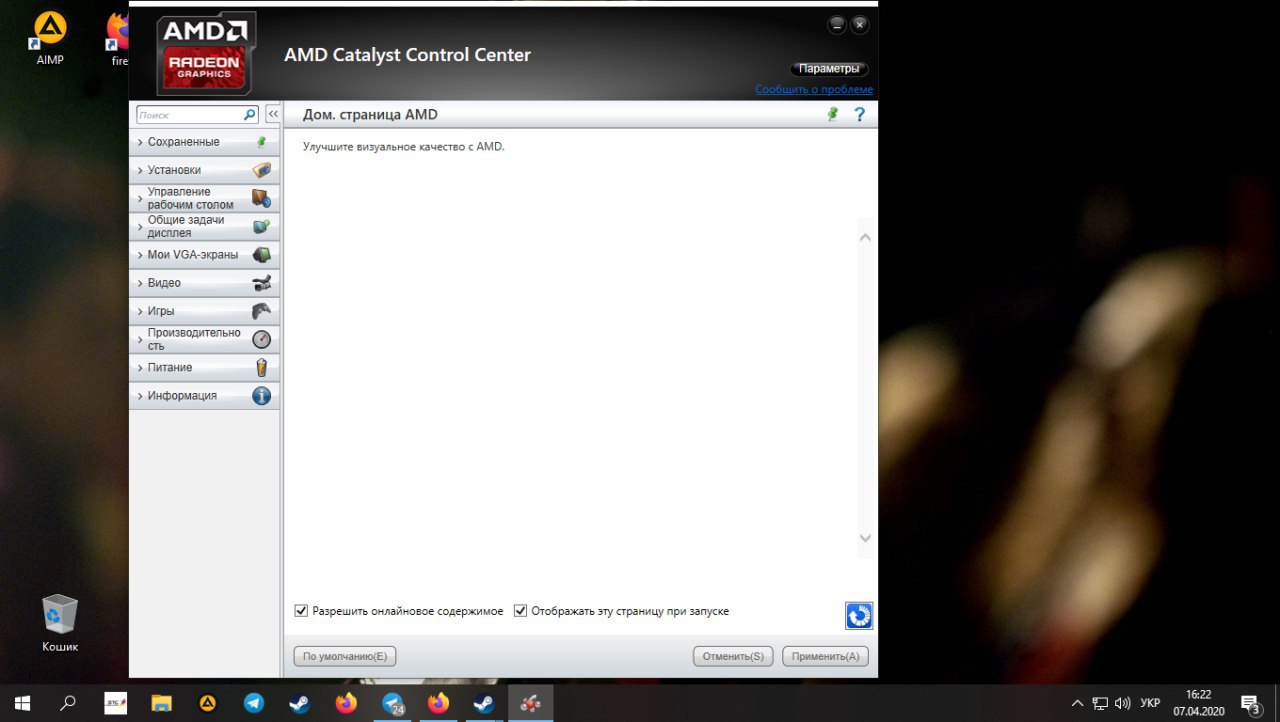Open the notification center icon

tap(1250, 704)
